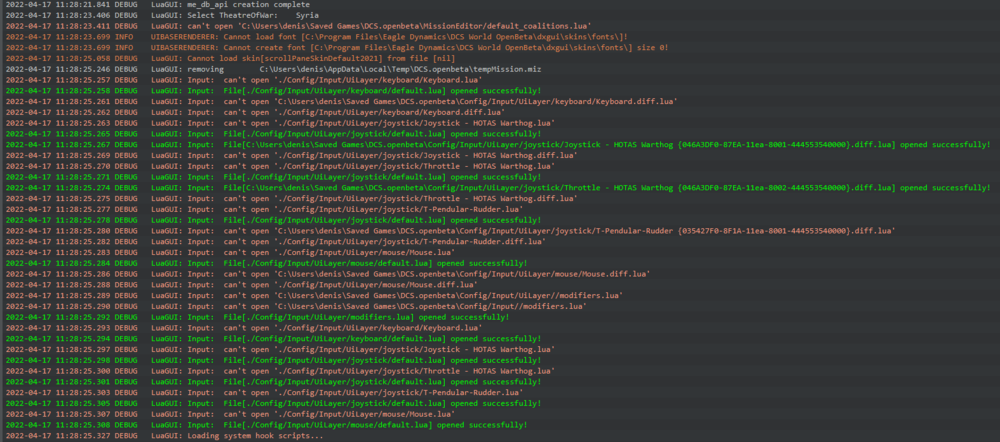This screenshot has width=1000, height=442.
Task: Select the 11:28:25.278 joystick/default.lua opened line
Action: coord(273,220)
